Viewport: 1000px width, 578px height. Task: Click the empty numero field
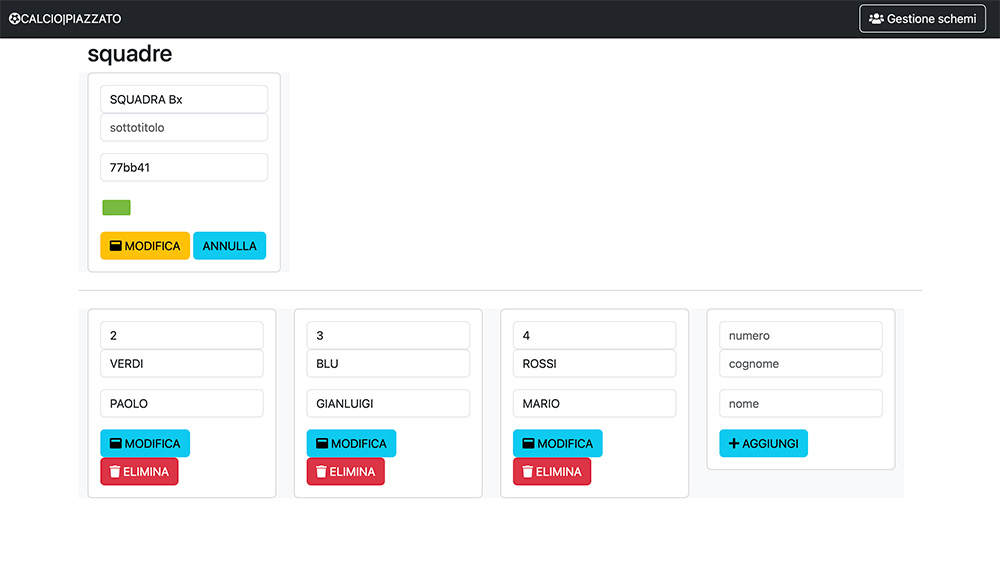pyautogui.click(x=800, y=336)
